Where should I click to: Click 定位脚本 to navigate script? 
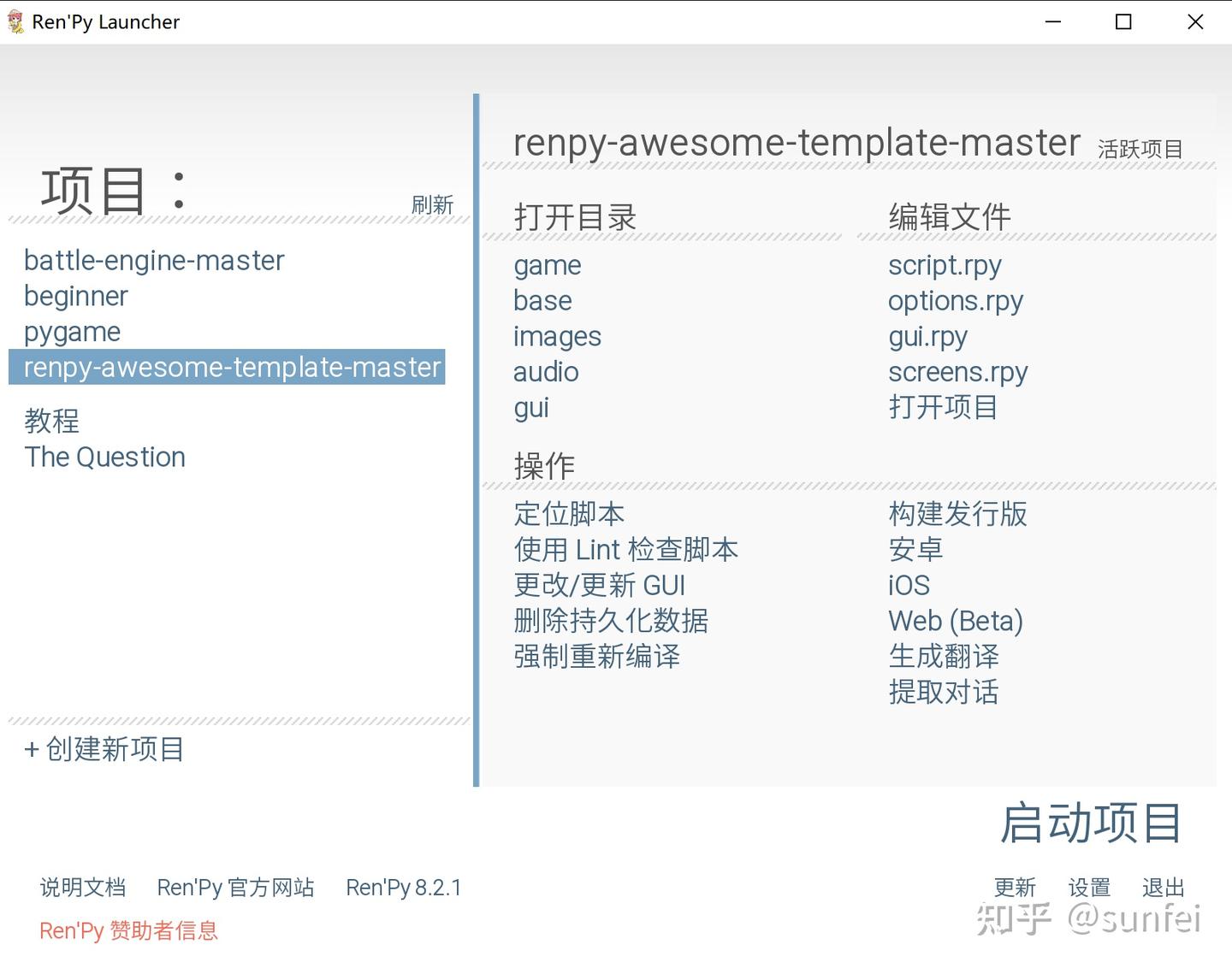[x=569, y=514]
